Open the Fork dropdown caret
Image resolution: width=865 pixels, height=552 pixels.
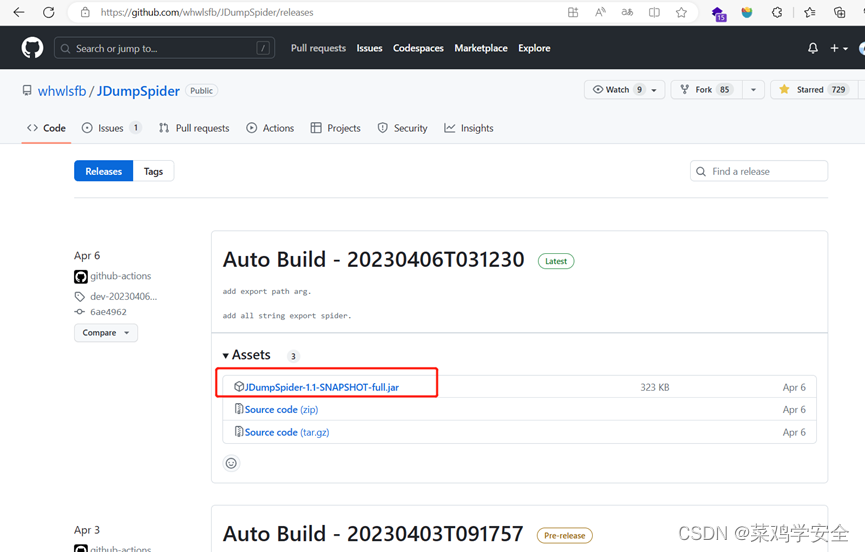[753, 90]
